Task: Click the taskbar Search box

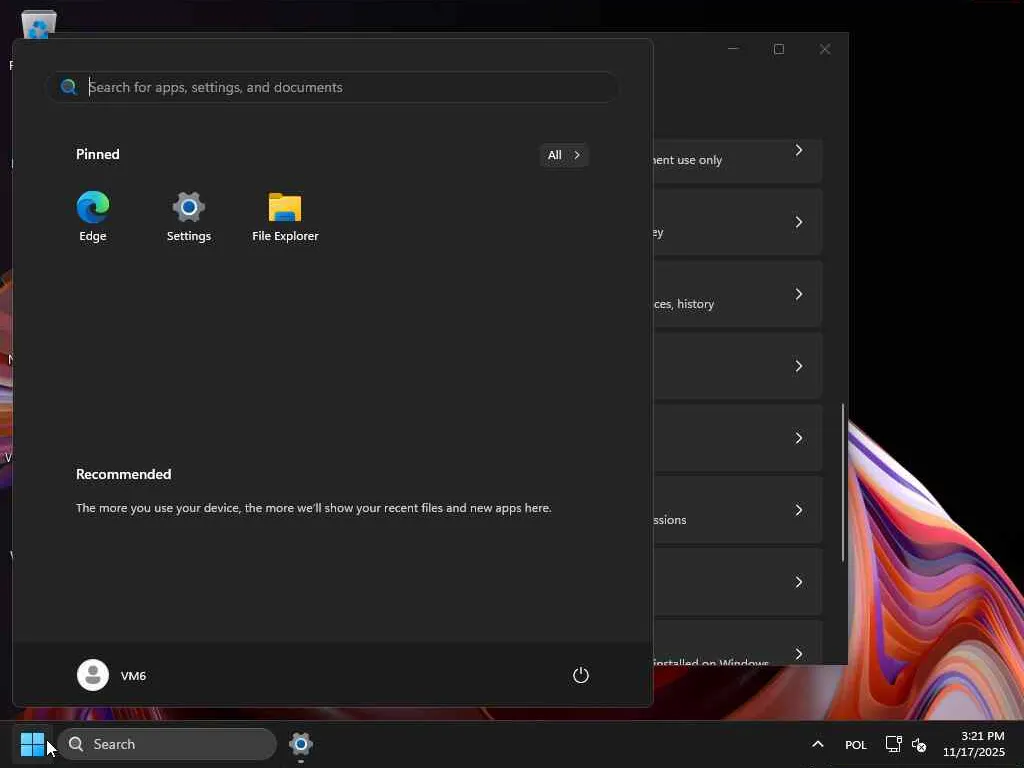Action: pos(167,744)
